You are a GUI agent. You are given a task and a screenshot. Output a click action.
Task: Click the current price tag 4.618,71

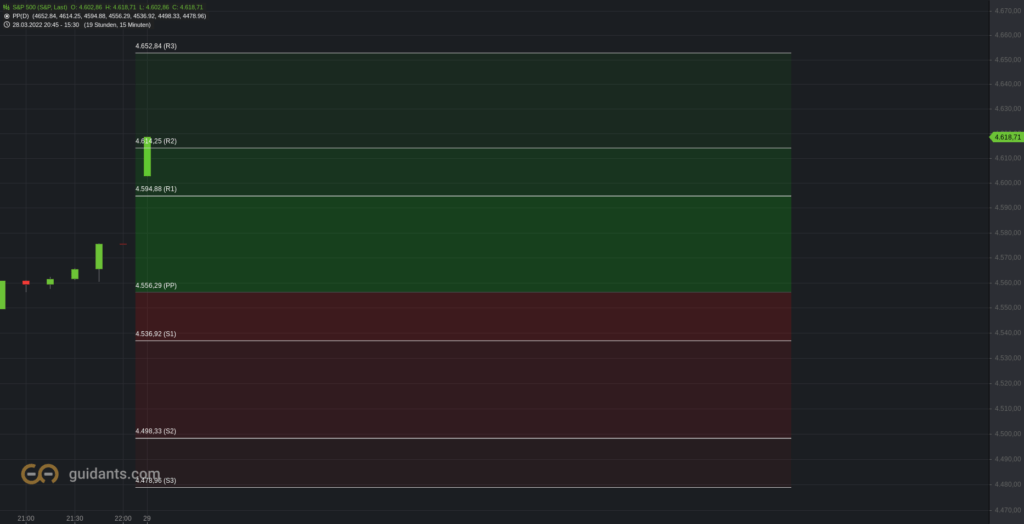pos(1007,137)
